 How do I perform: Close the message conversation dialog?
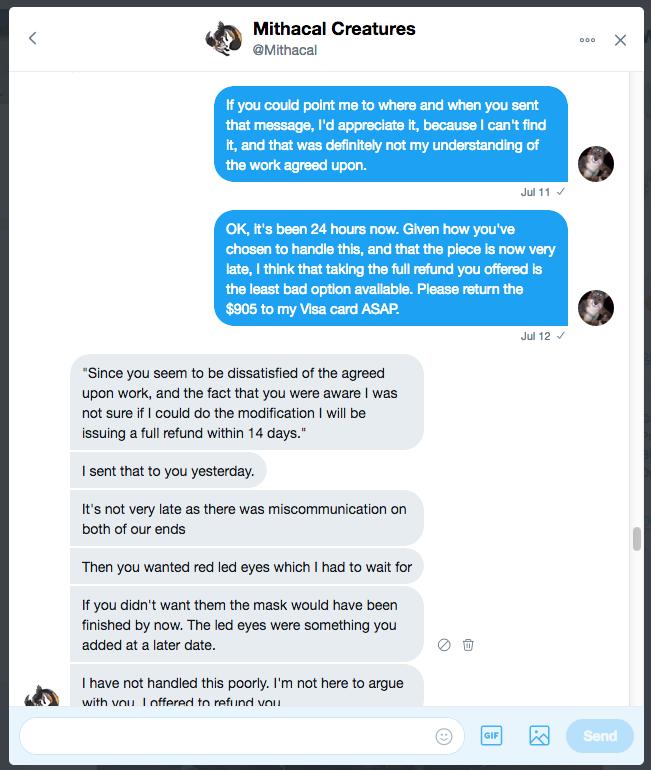click(x=620, y=40)
